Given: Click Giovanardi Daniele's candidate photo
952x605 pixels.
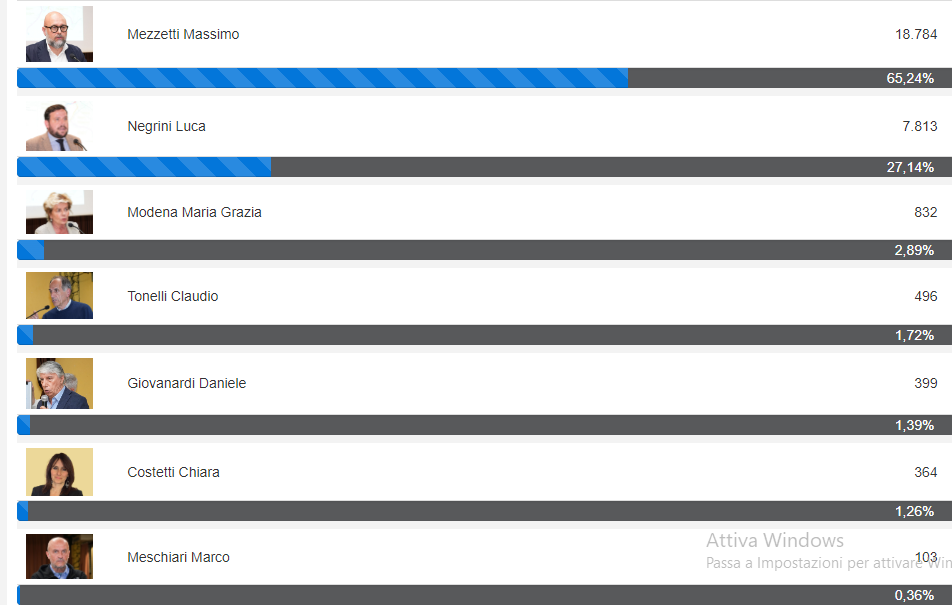Looking at the screenshot, I should click(59, 383).
